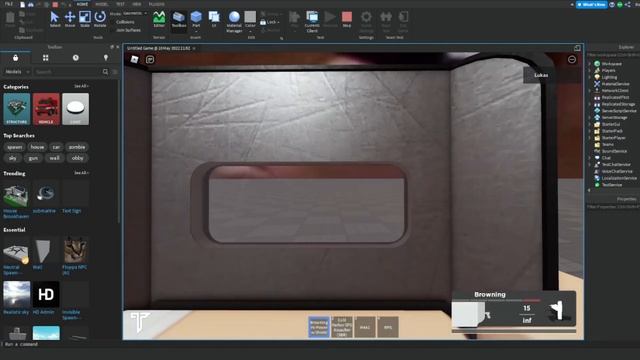Viewport: 640px width, 360px height.
Task: Open the Mode Geometric dropdown
Action: (135, 13)
